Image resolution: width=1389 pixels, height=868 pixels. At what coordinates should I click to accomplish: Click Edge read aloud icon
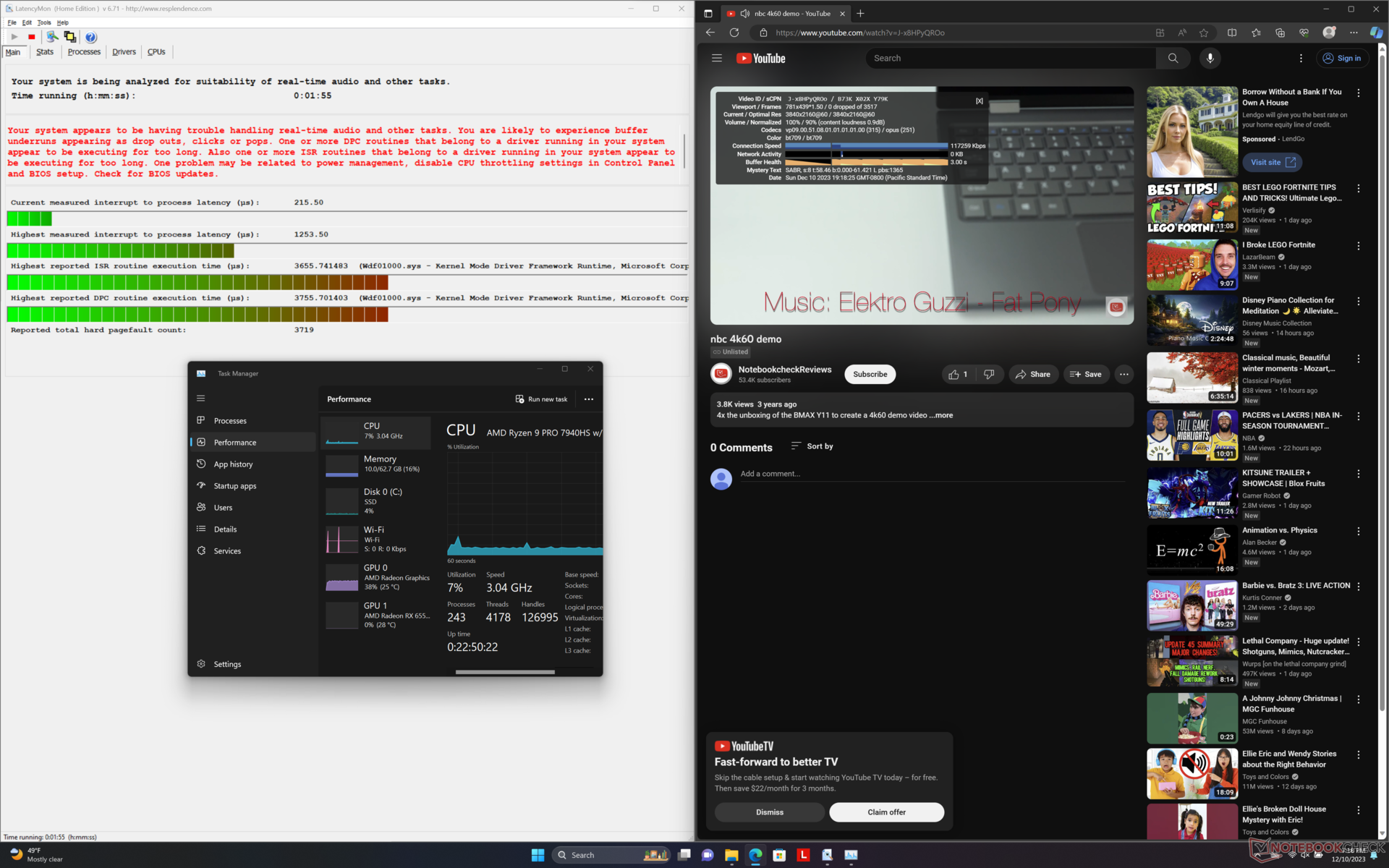(1182, 33)
